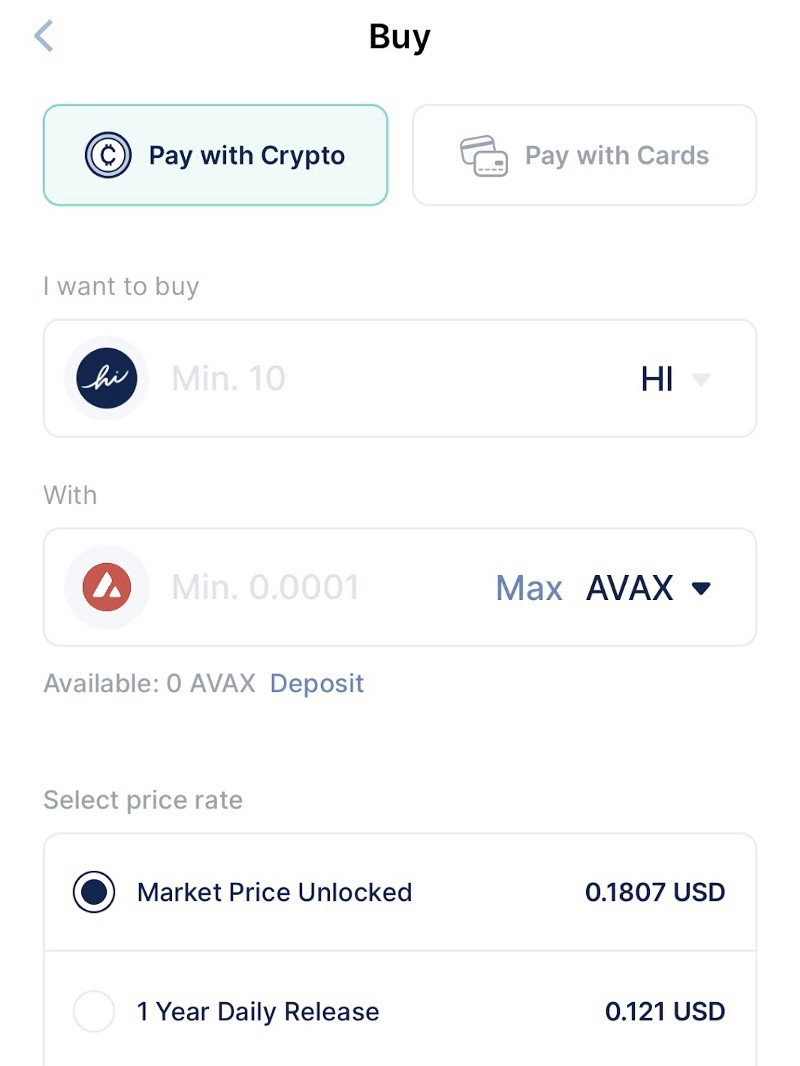Click the credit cards icon

[483, 156]
